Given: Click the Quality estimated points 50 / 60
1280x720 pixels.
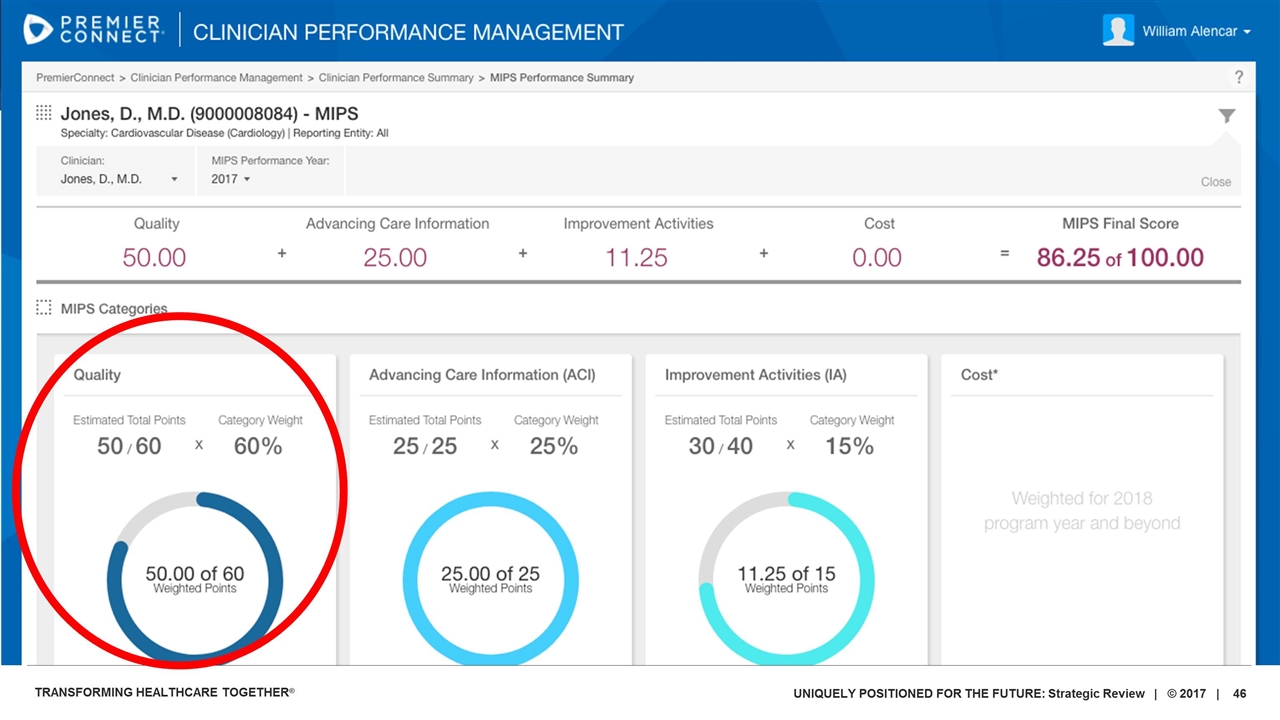Looking at the screenshot, I should pyautogui.click(x=129, y=446).
